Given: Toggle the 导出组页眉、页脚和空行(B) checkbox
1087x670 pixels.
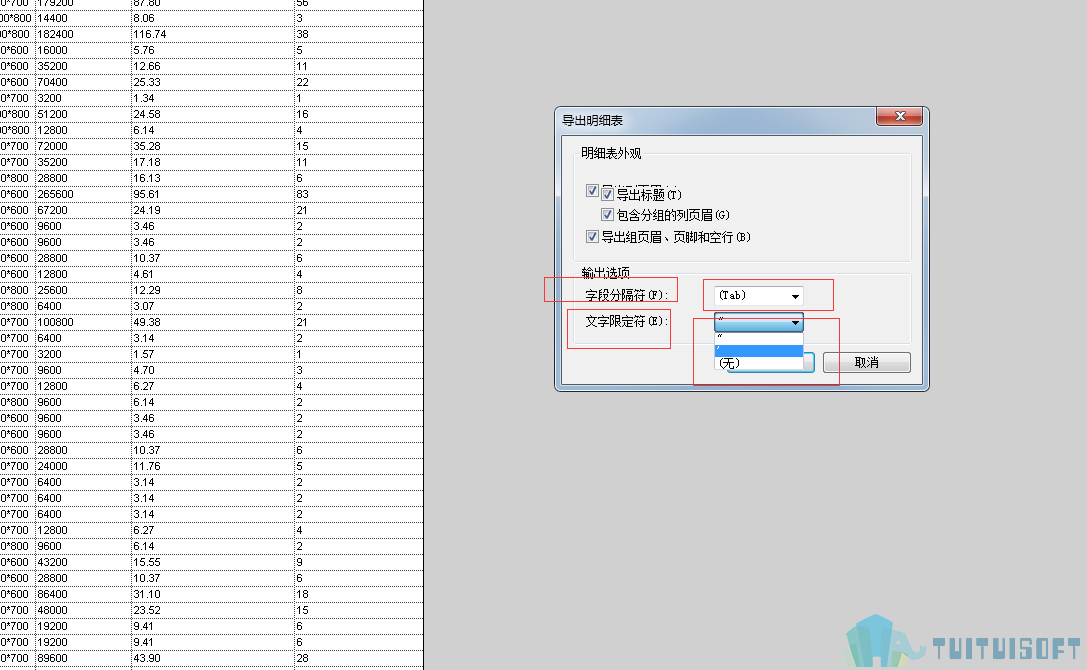Looking at the screenshot, I should click(x=592, y=237).
